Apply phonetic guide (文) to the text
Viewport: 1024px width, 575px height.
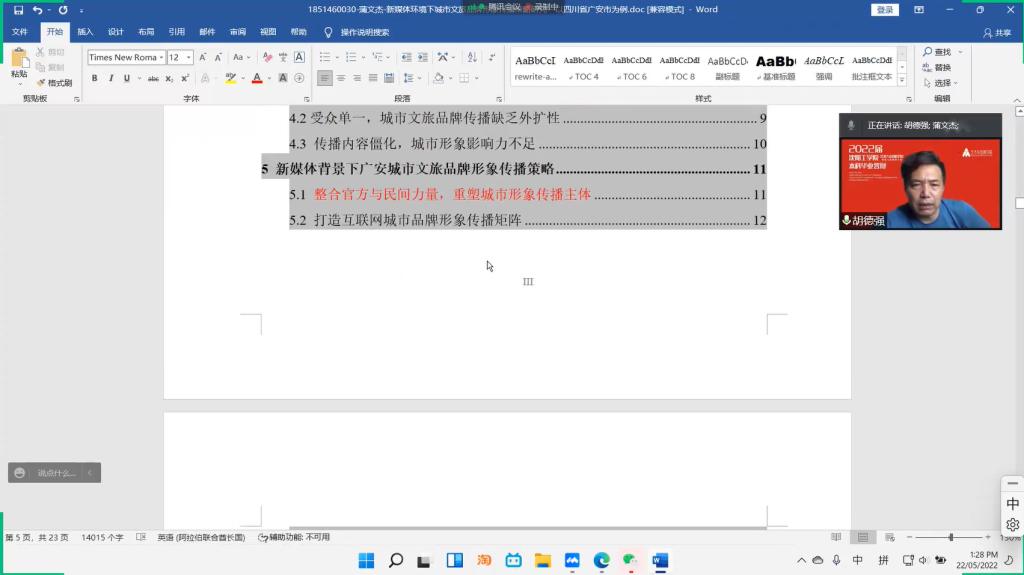coord(283,58)
